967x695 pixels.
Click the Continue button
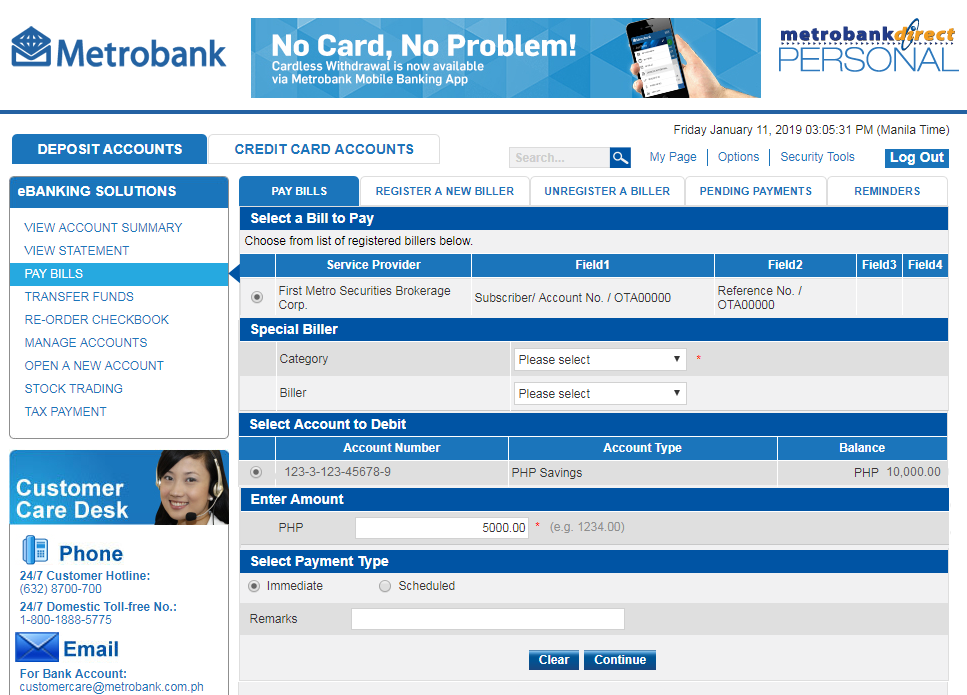[x=620, y=660]
